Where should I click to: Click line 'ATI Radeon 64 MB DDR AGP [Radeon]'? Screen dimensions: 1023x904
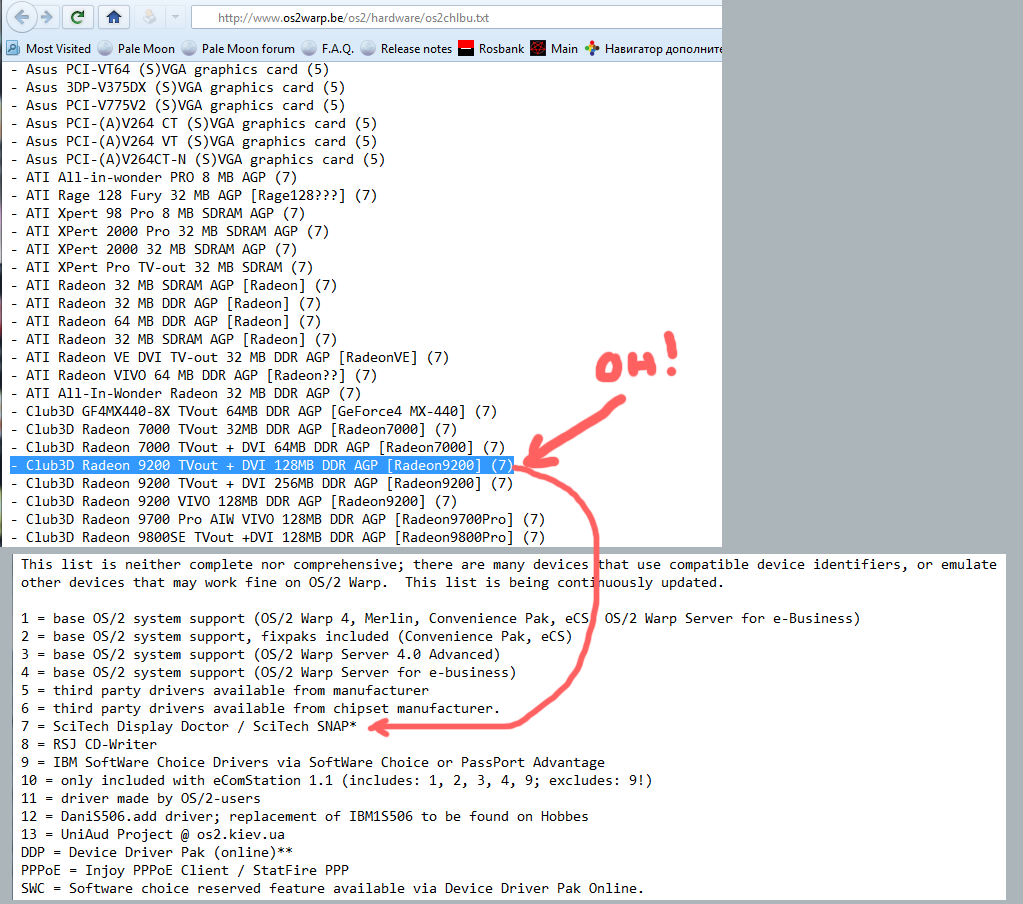[166, 322]
